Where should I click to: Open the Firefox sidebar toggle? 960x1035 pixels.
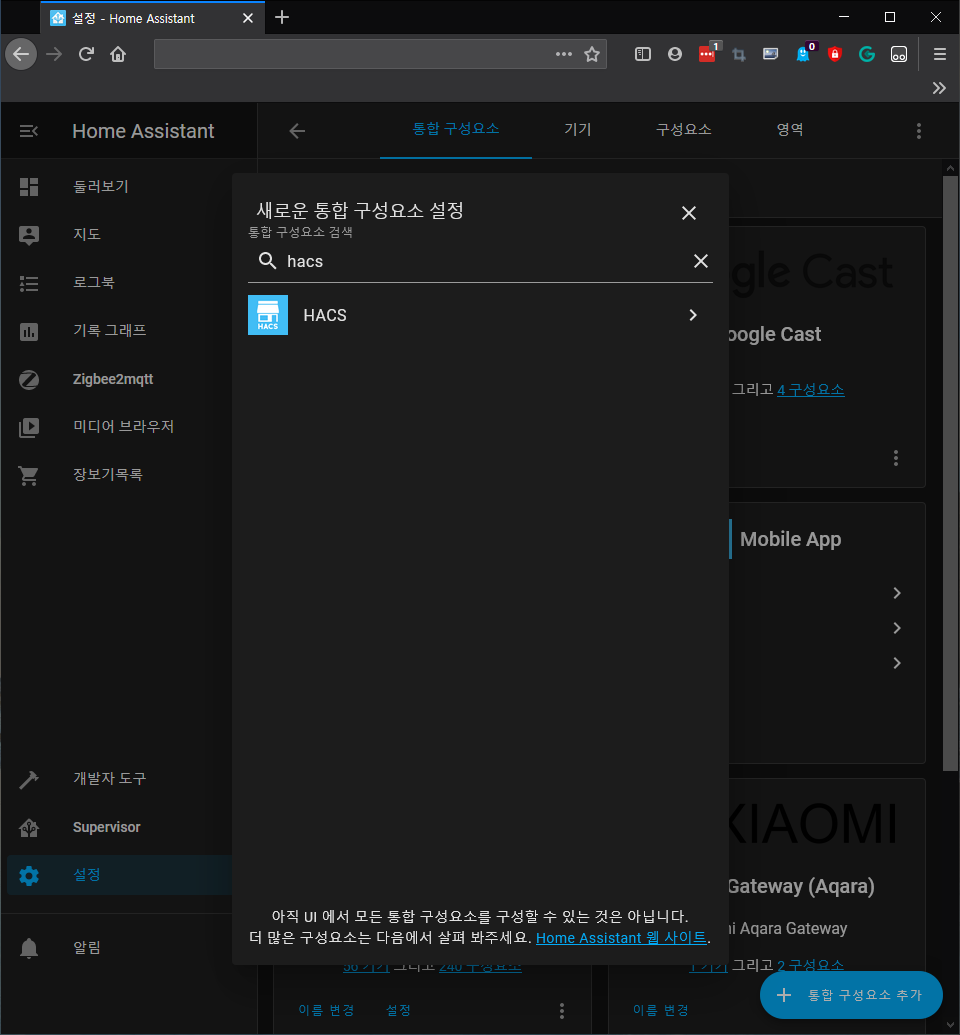point(642,54)
